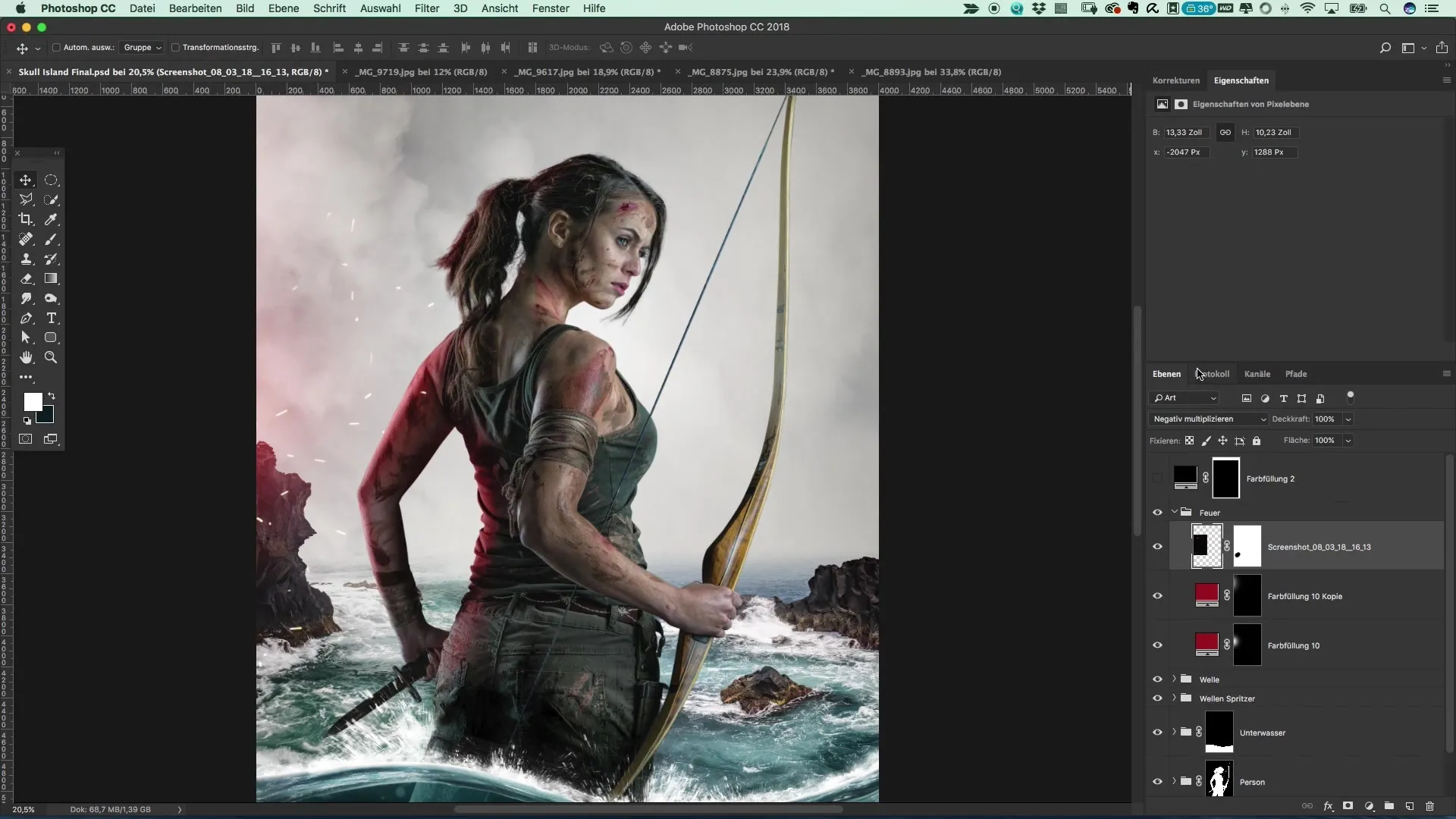Enable Transformationsstrg. checkbox
Viewport: 1456px width, 819px height.
175,47
